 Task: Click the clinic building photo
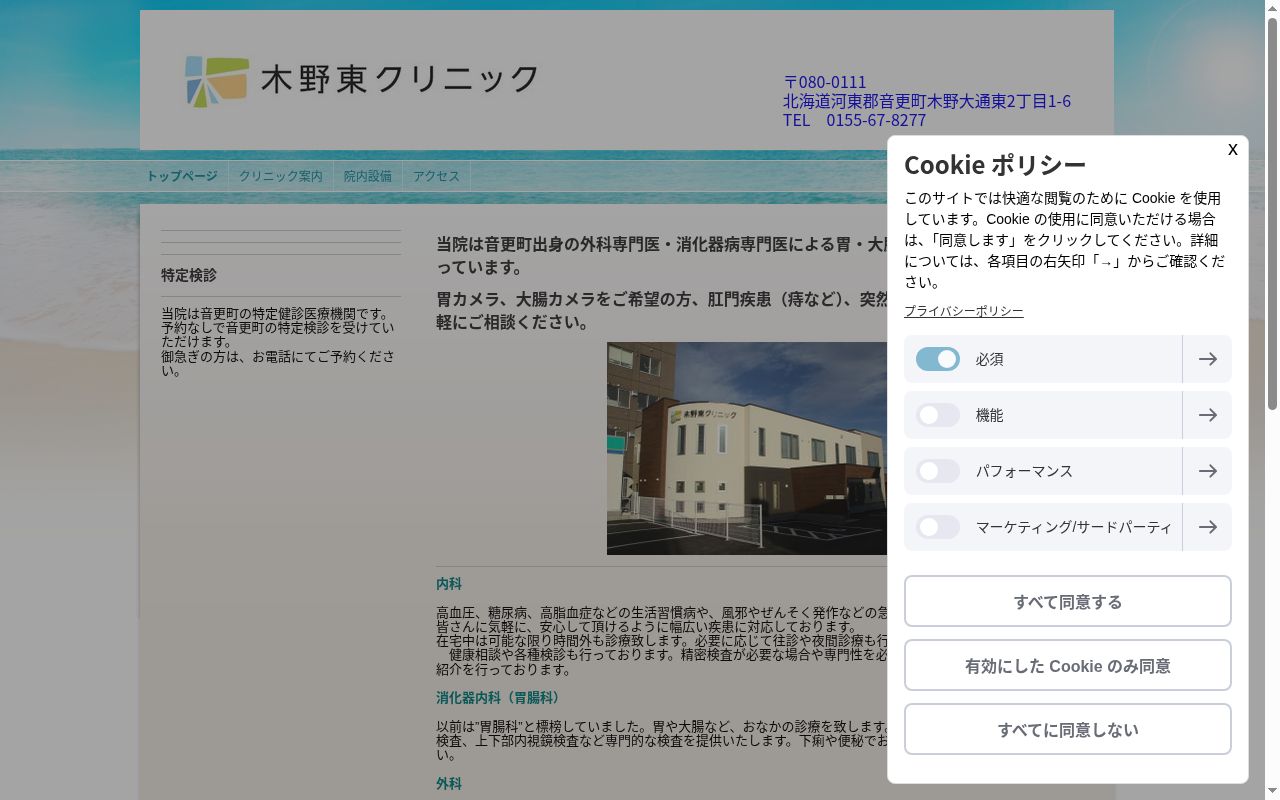tap(747, 448)
